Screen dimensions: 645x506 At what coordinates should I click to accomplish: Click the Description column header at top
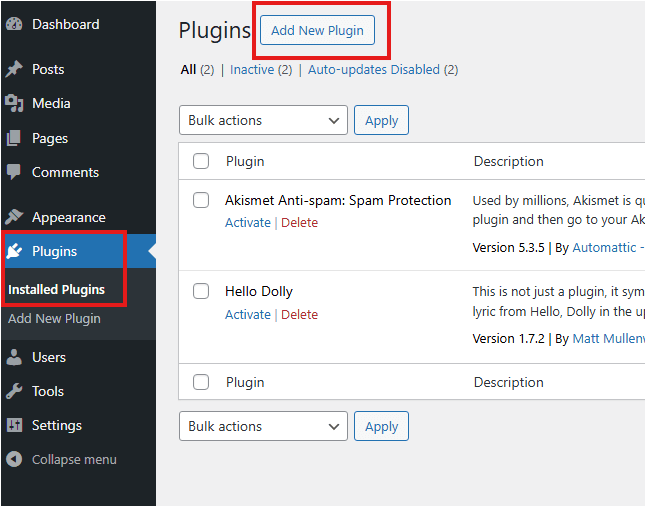(509, 162)
